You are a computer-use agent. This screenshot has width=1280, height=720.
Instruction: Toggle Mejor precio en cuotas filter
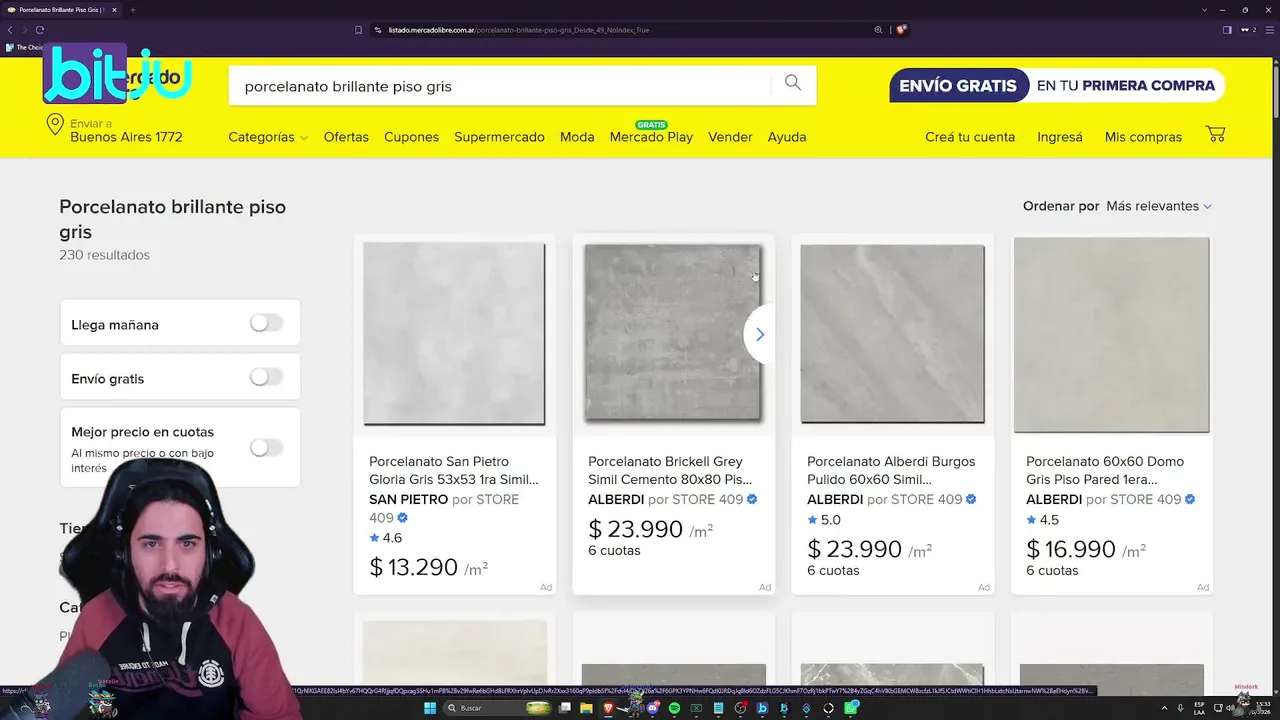[x=266, y=447]
